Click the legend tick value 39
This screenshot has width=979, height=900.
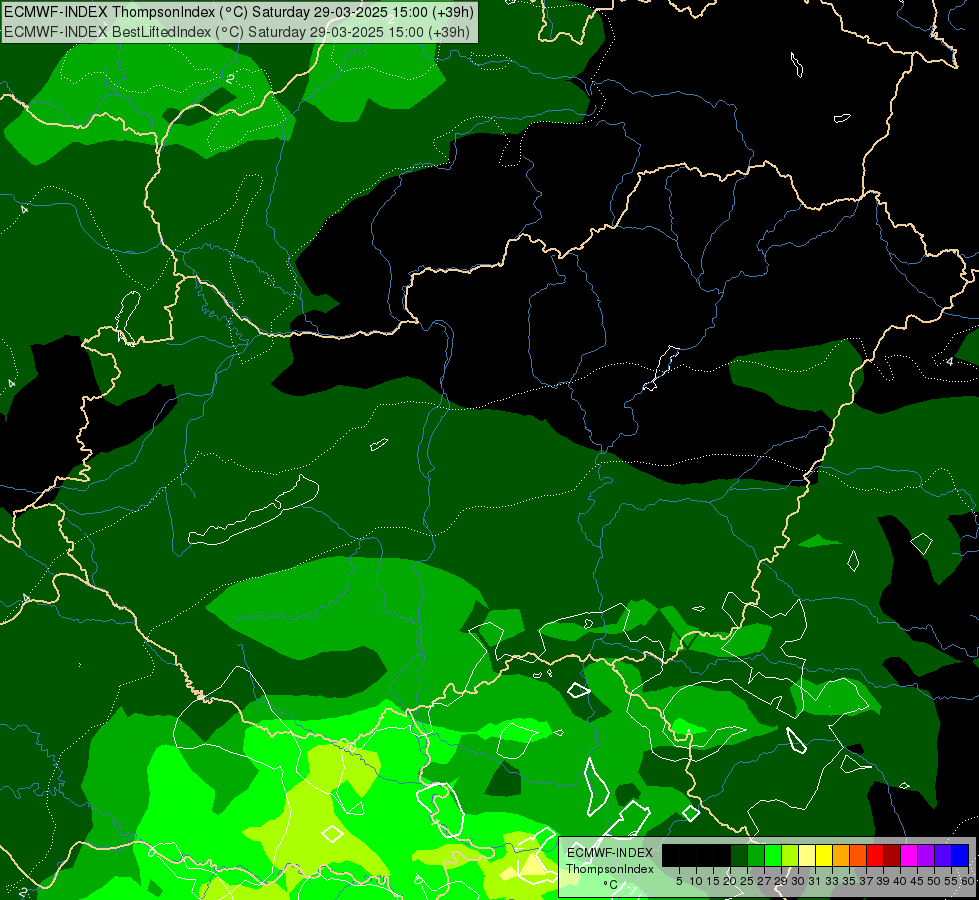[883, 881]
